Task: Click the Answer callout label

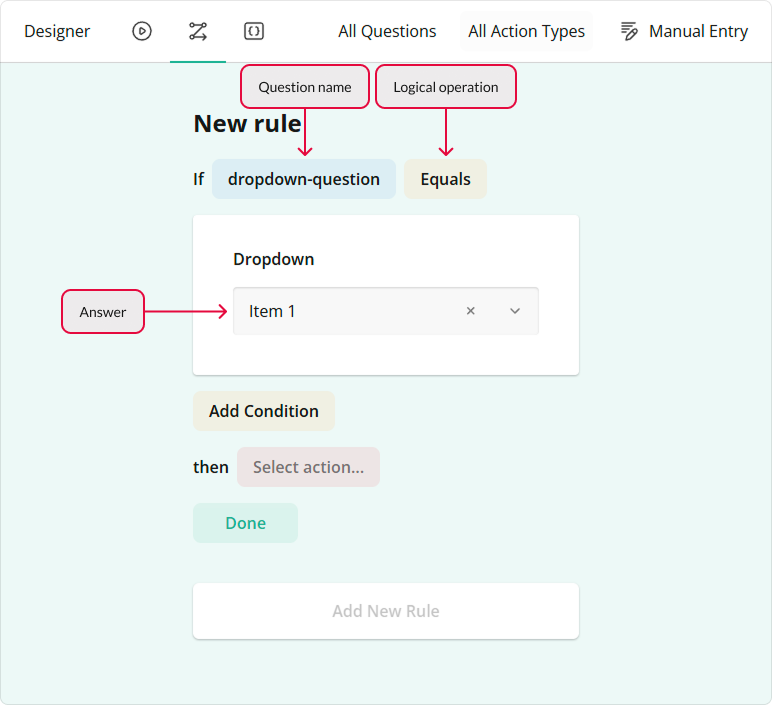Action: click(x=103, y=312)
